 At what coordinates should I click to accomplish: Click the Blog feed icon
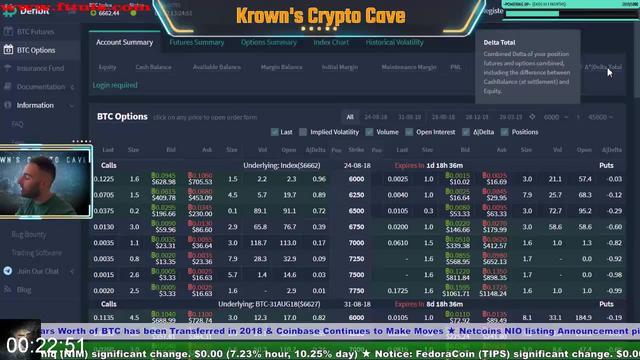click(8, 289)
